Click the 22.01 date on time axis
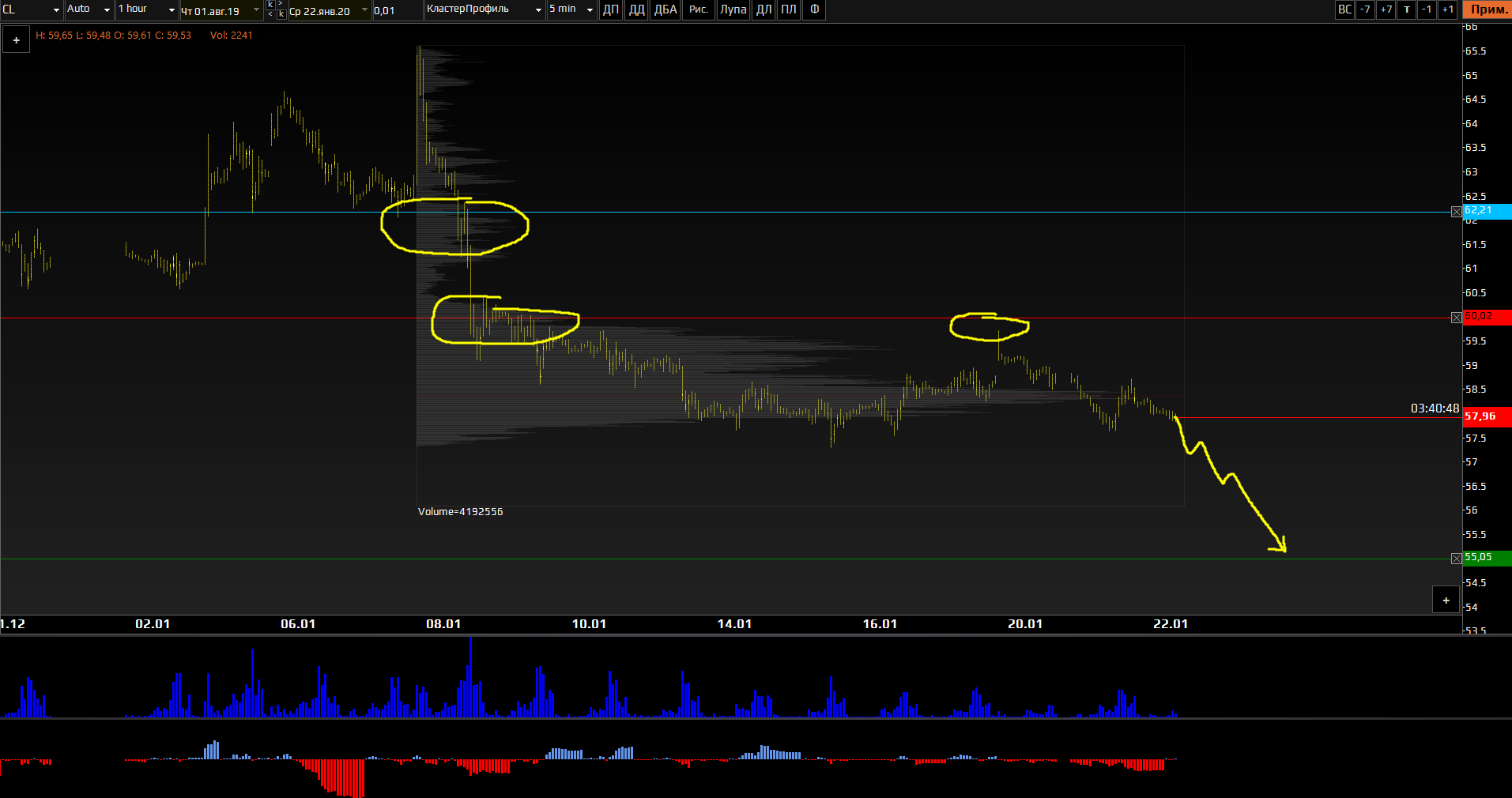1512x798 pixels. pyautogui.click(x=1171, y=624)
